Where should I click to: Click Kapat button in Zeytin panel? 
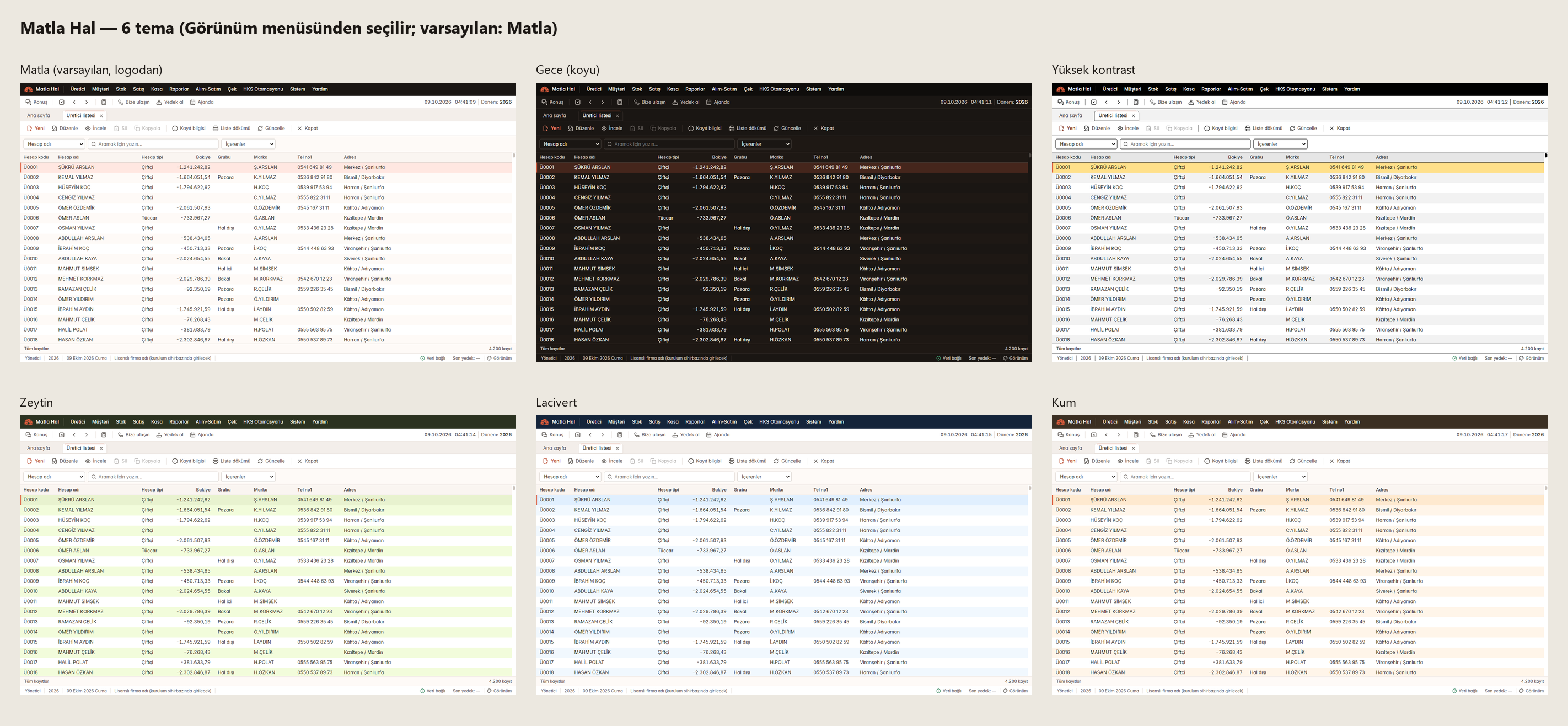tap(308, 461)
